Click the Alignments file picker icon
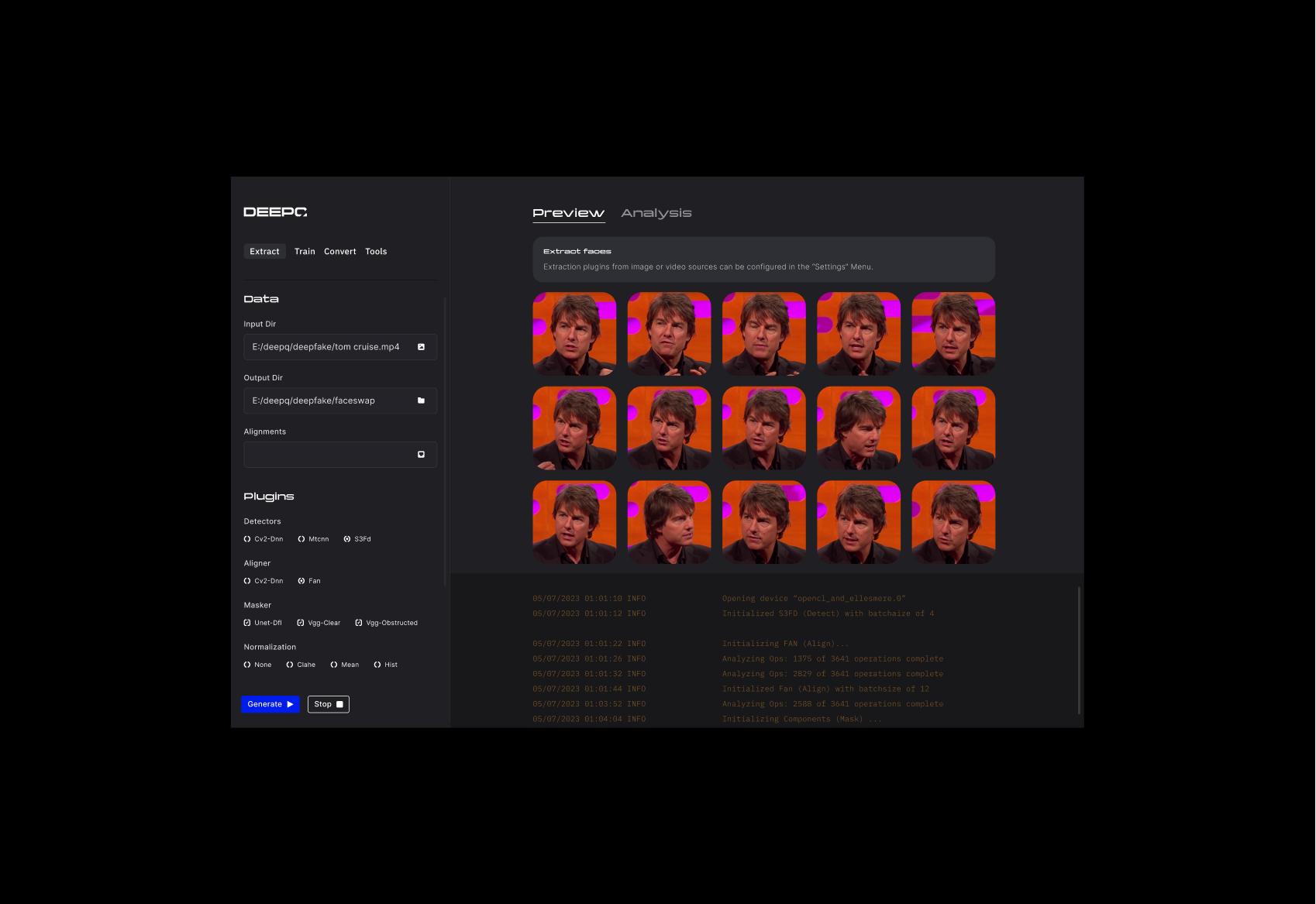The image size is (1316, 904). click(x=421, y=455)
